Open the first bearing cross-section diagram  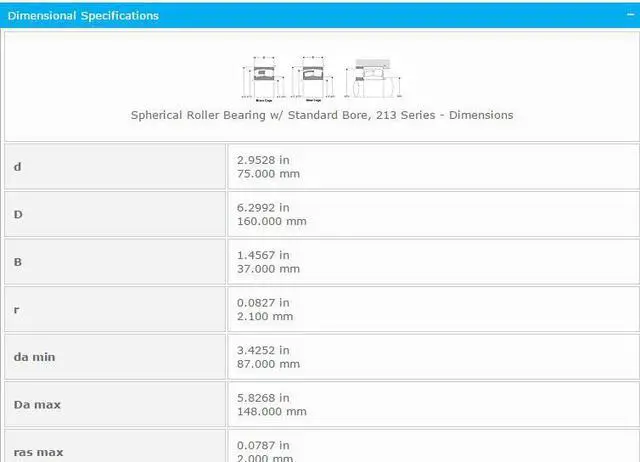pyautogui.click(x=264, y=79)
